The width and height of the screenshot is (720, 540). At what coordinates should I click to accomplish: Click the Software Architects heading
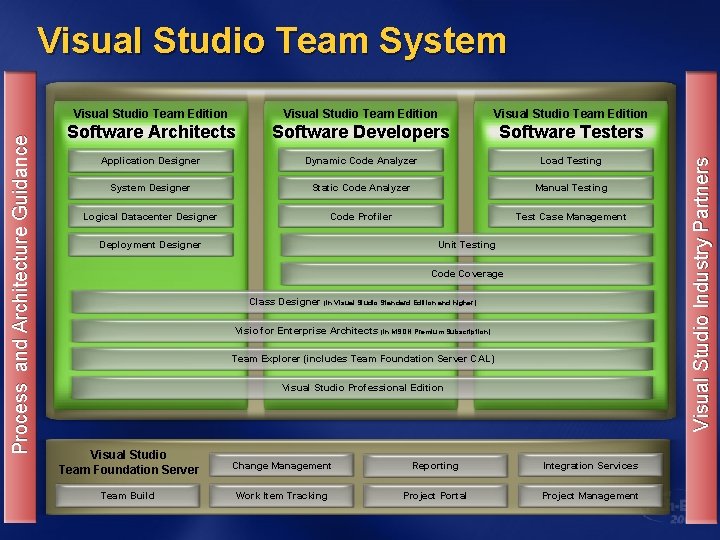pos(151,132)
